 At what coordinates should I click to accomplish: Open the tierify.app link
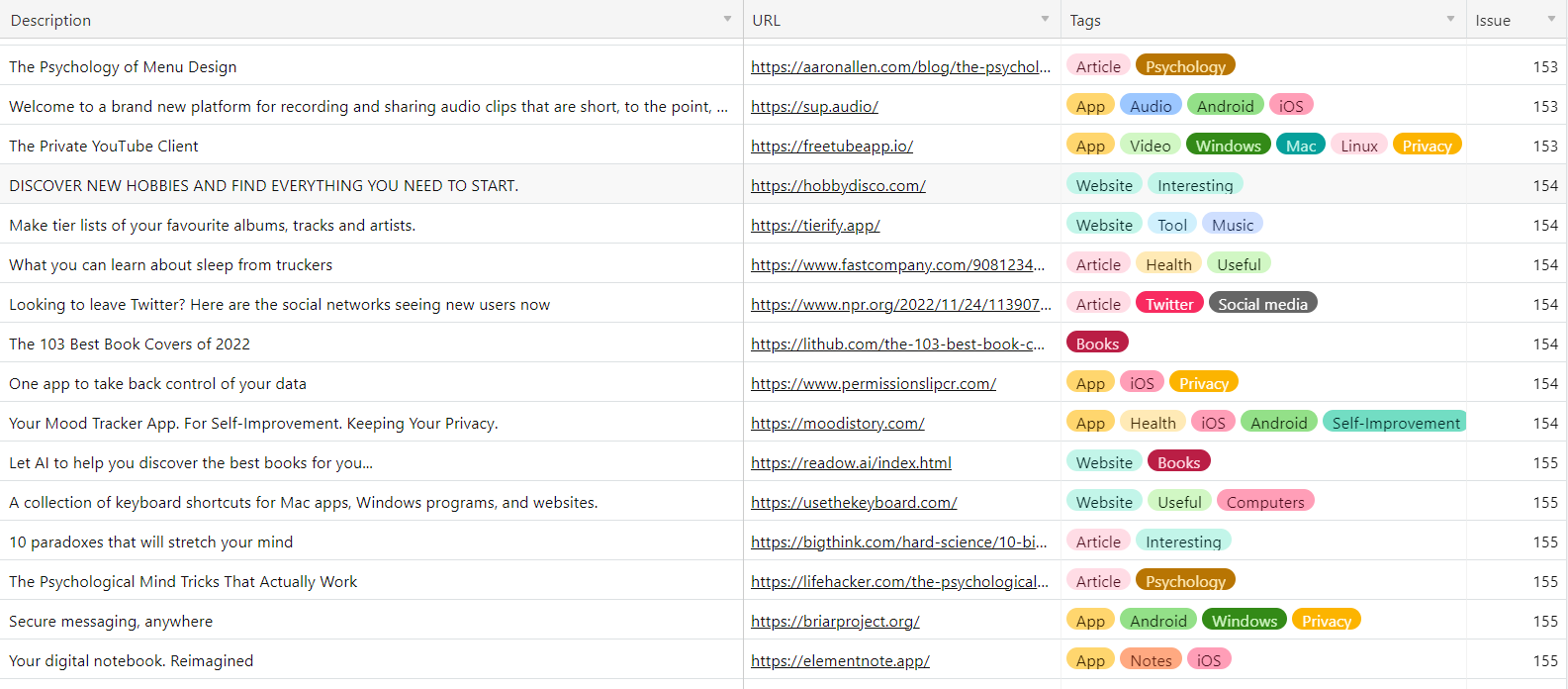tap(815, 225)
